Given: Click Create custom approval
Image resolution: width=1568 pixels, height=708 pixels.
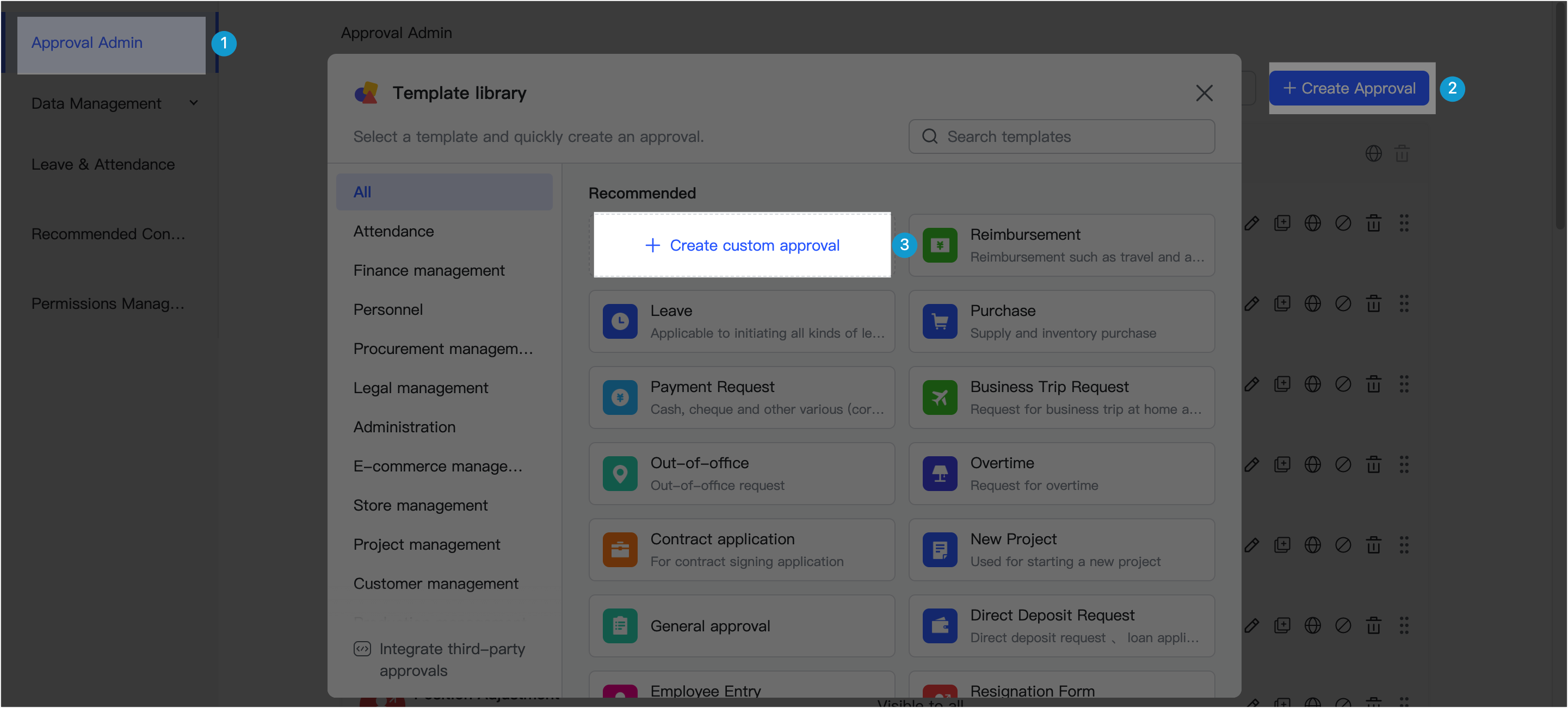Looking at the screenshot, I should point(742,245).
